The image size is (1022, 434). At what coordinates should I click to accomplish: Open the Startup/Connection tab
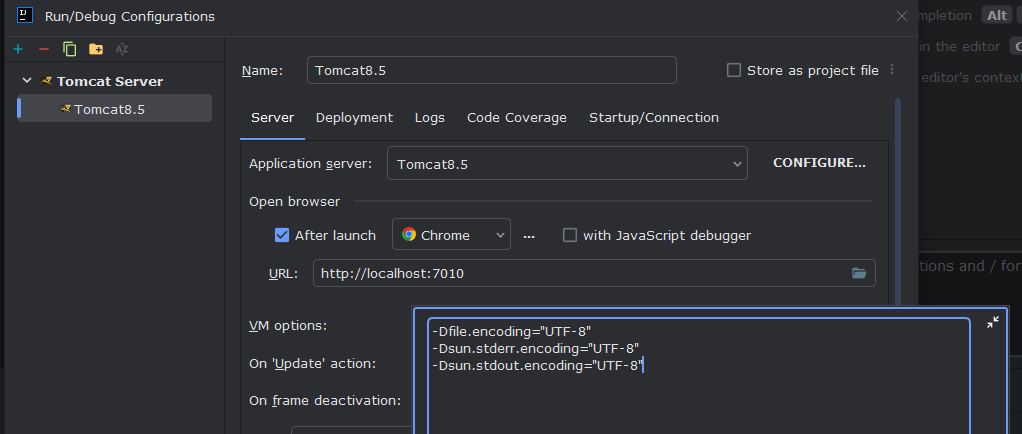(653, 118)
